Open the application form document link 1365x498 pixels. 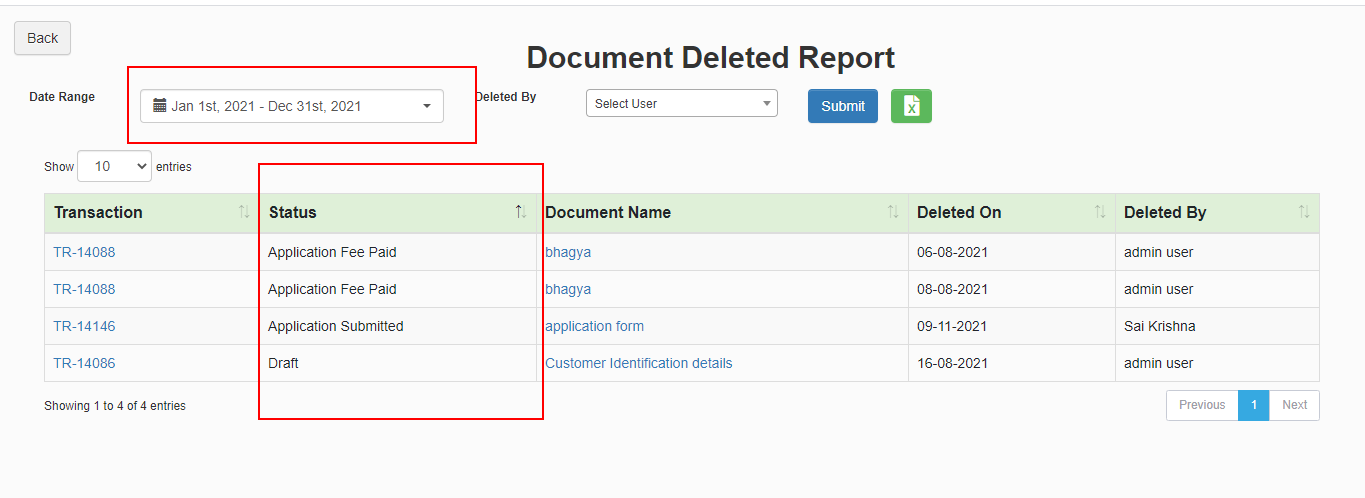[x=594, y=326]
